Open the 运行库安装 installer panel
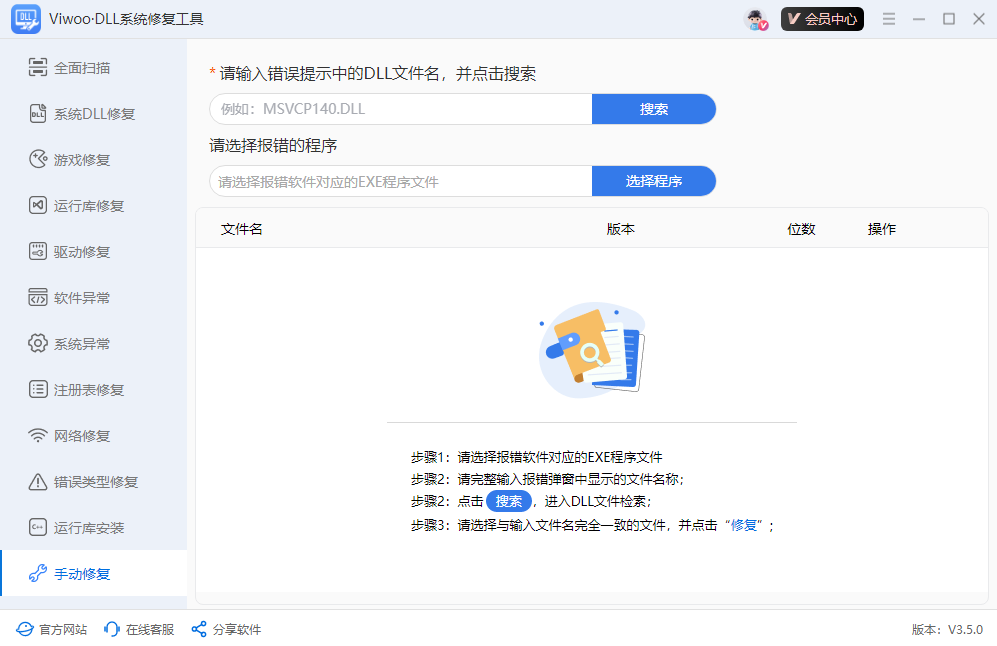This screenshot has width=997, height=646. tap(72, 527)
